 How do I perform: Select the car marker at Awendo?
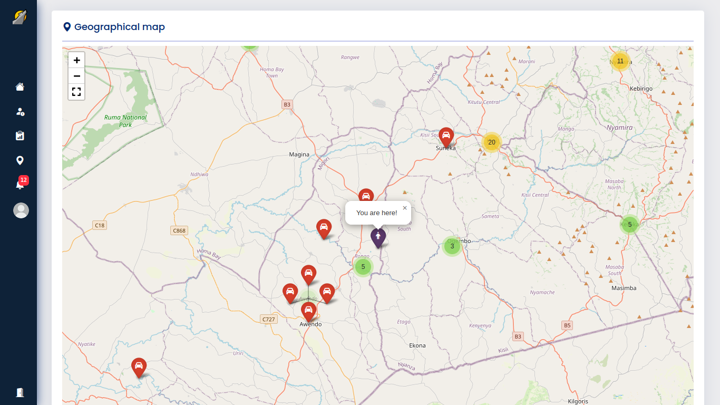tap(308, 311)
